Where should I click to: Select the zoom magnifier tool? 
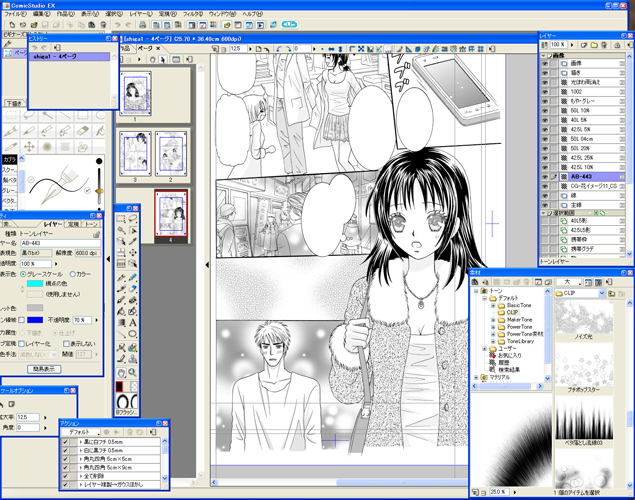(x=132, y=372)
